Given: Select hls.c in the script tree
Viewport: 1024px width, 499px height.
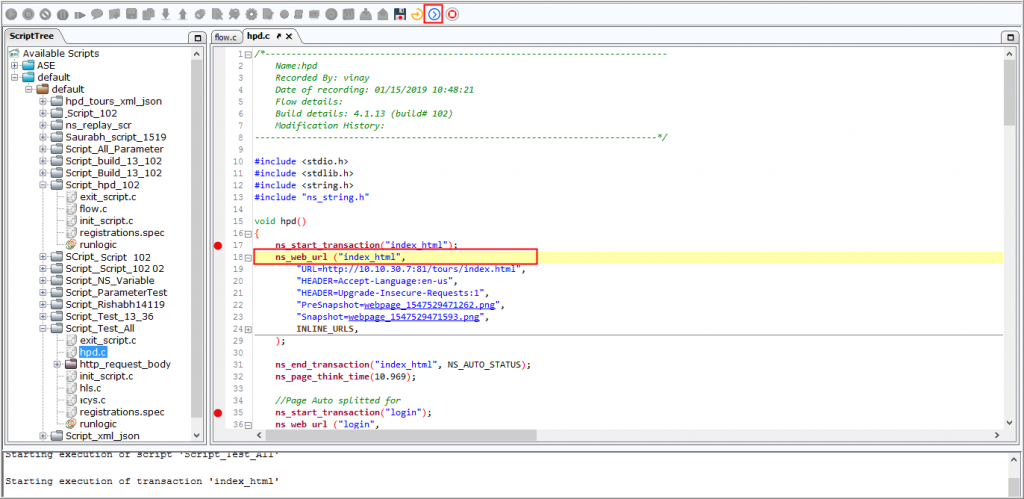Looking at the screenshot, I should (x=90, y=388).
